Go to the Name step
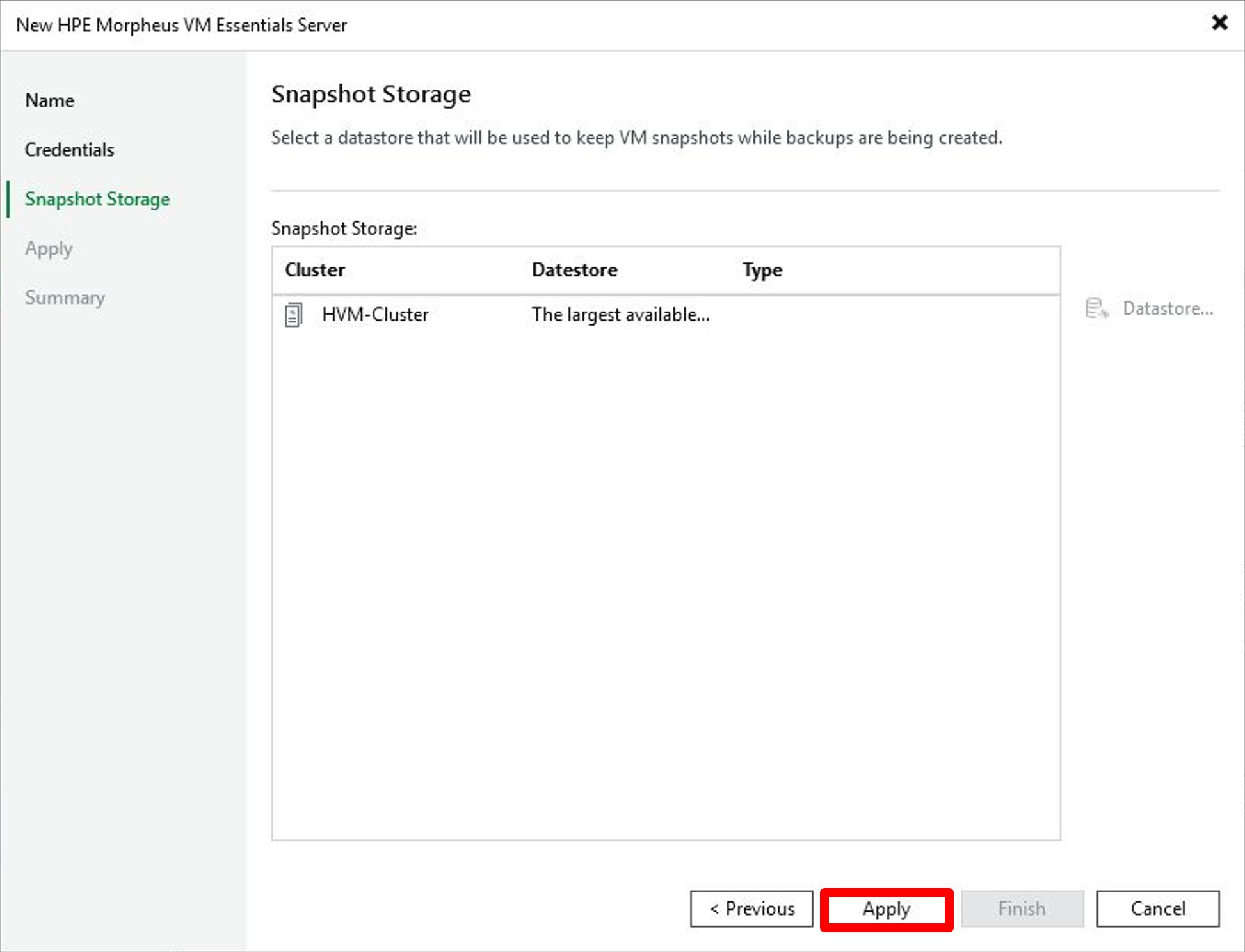1245x952 pixels. coord(50,100)
